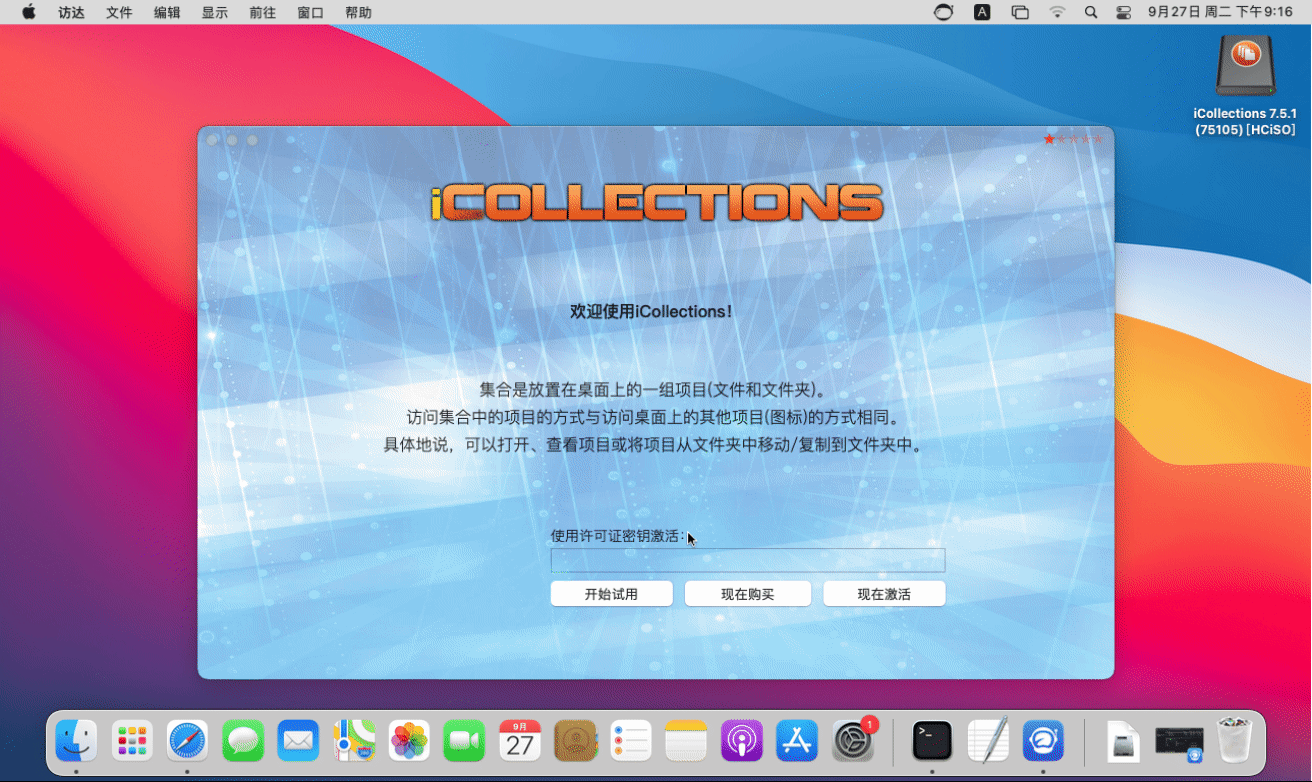
Task: Open the 前往 menu
Action: (x=263, y=12)
